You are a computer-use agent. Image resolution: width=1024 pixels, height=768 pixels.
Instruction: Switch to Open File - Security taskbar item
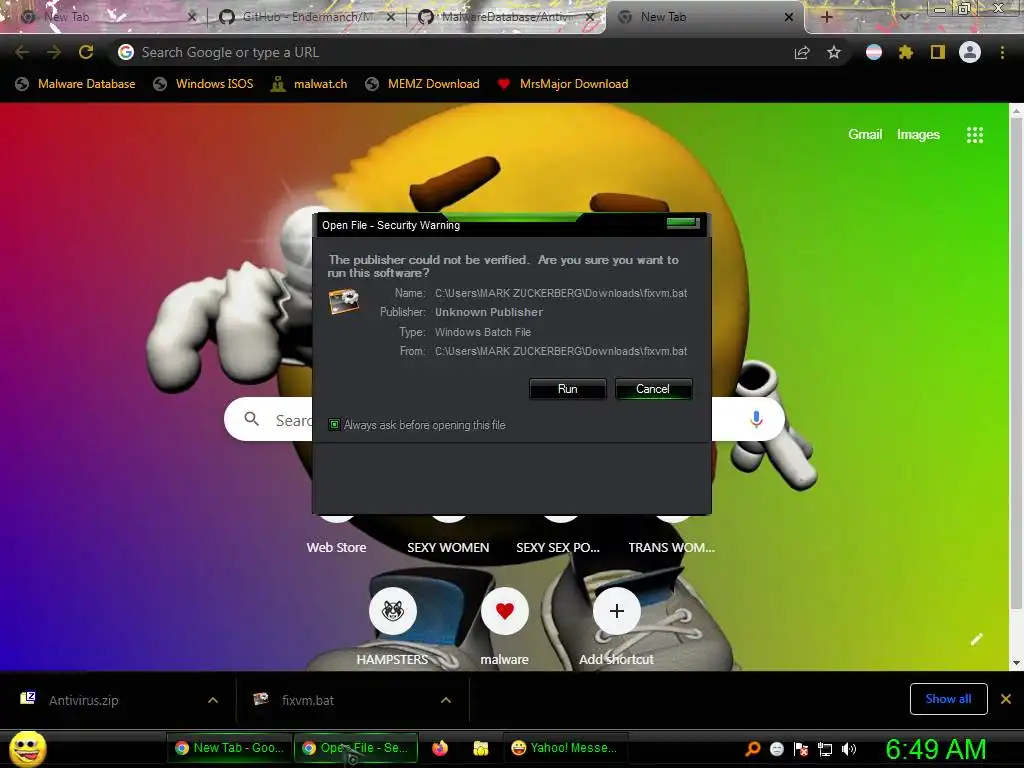click(x=356, y=748)
